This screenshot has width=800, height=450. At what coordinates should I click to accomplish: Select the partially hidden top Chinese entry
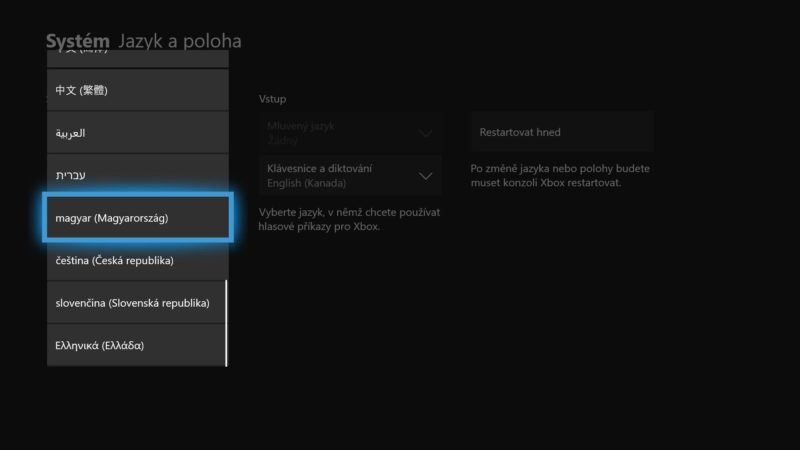tap(138, 58)
